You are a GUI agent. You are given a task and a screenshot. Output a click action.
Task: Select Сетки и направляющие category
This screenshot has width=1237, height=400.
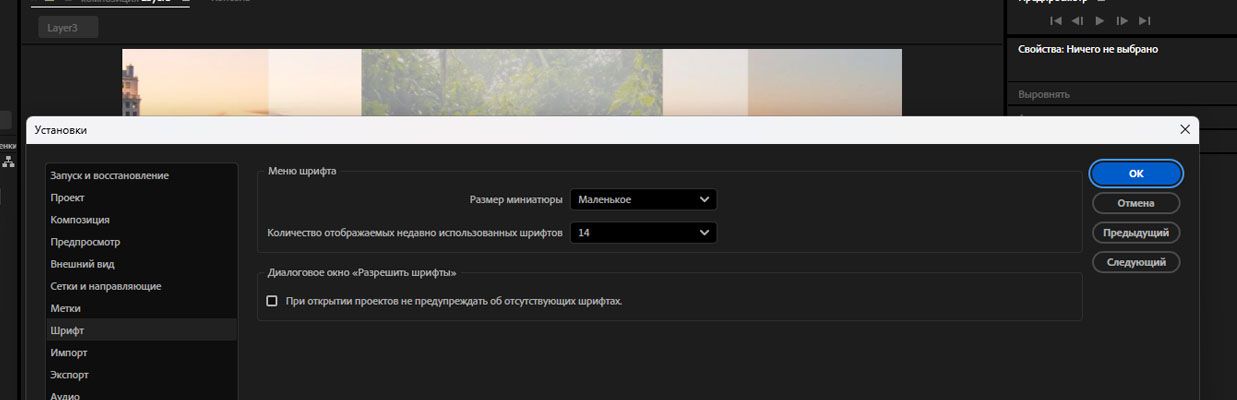141,286
